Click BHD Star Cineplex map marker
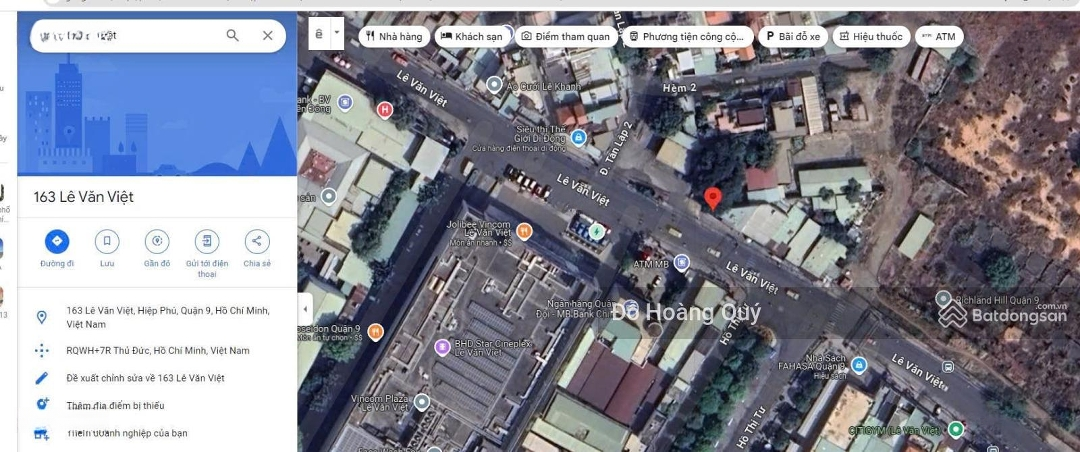The width and height of the screenshot is (1080, 452). pyautogui.click(x=442, y=347)
